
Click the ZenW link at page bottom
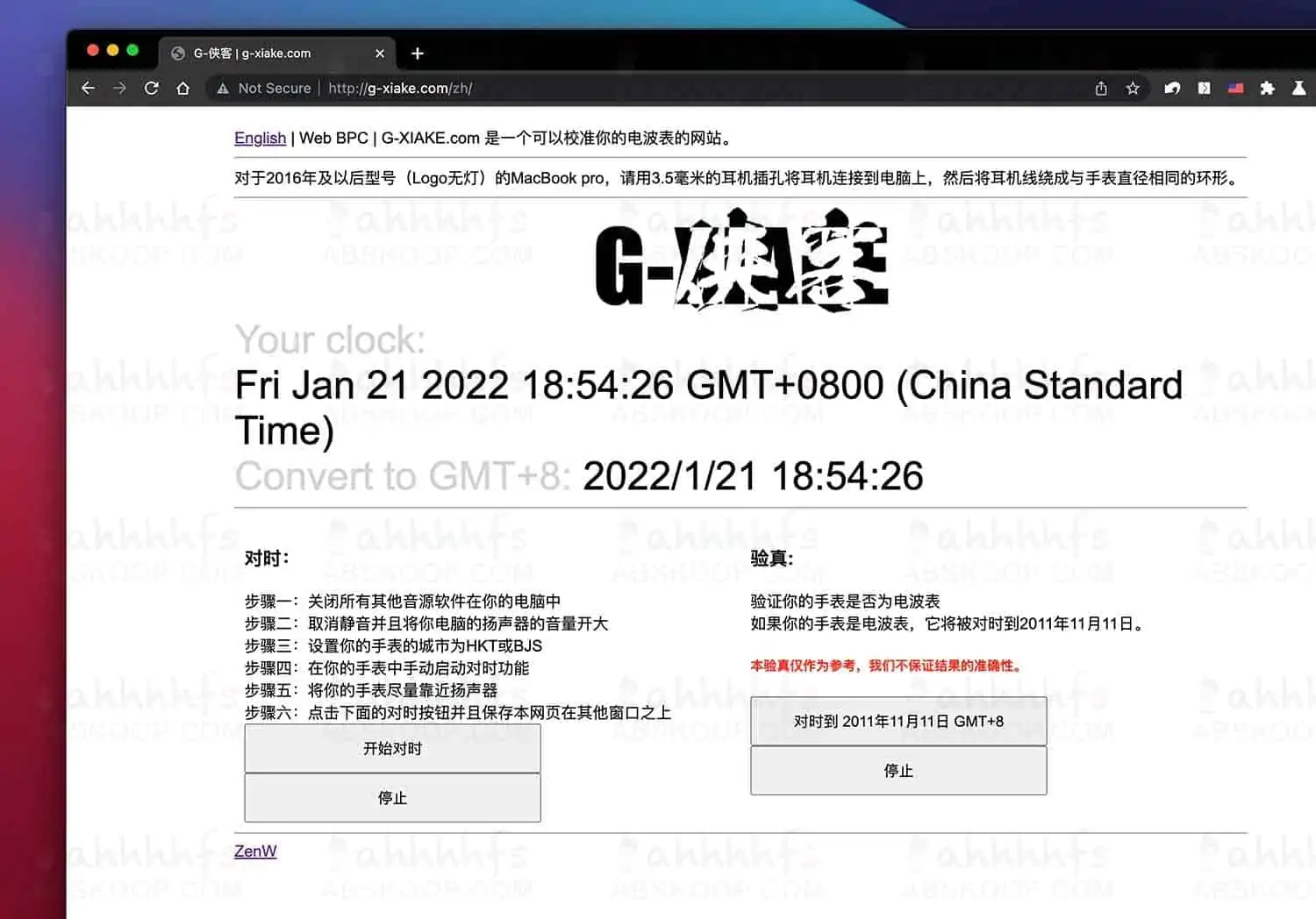[255, 851]
